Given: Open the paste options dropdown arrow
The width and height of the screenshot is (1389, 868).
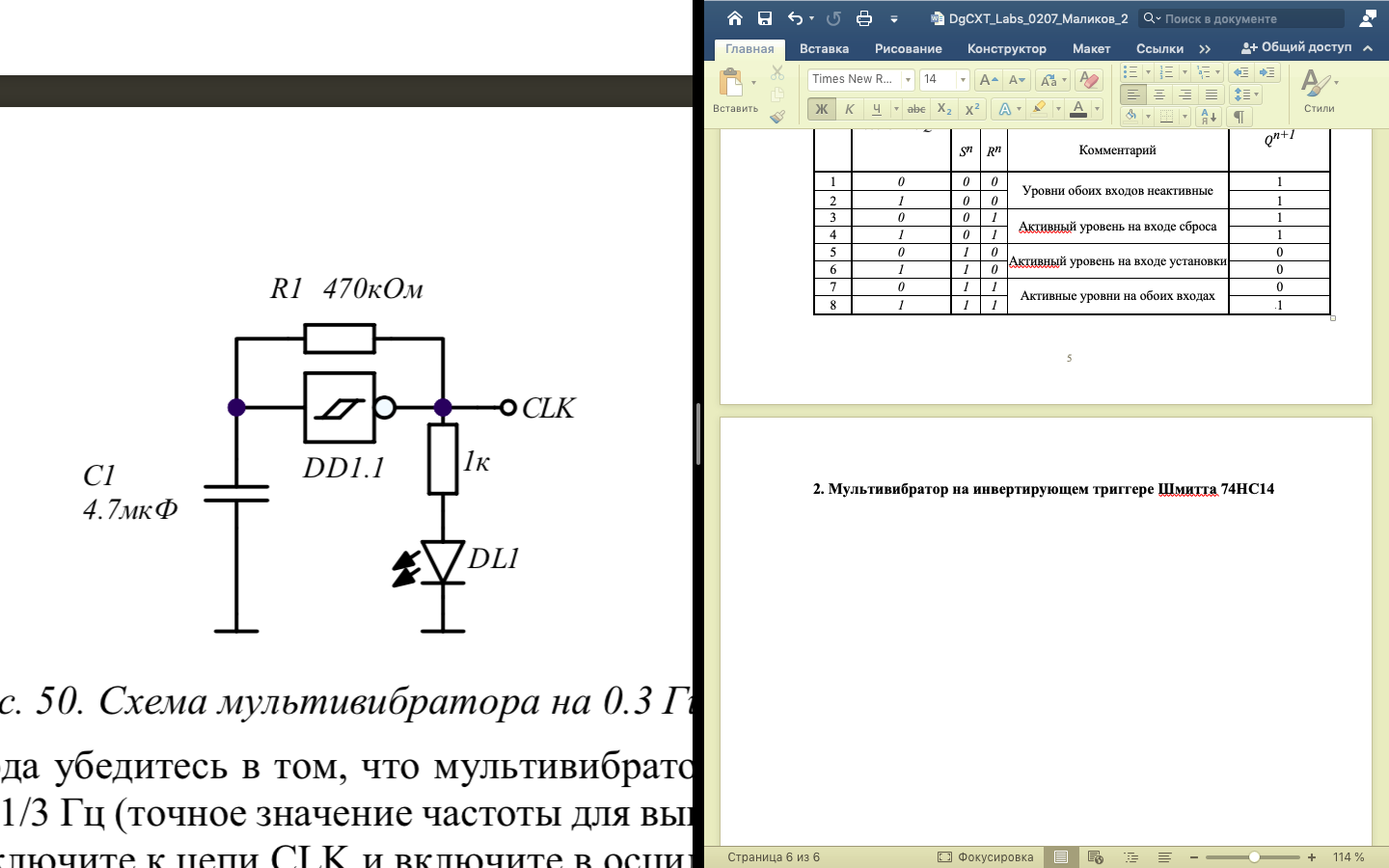Looking at the screenshot, I should [x=753, y=82].
